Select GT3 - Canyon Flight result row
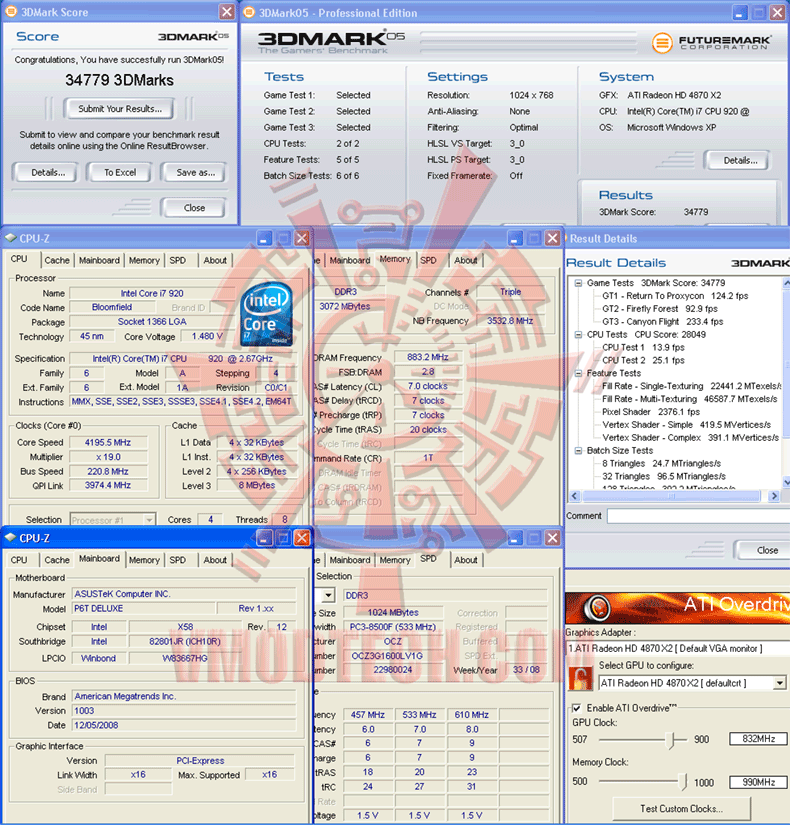 click(x=662, y=321)
